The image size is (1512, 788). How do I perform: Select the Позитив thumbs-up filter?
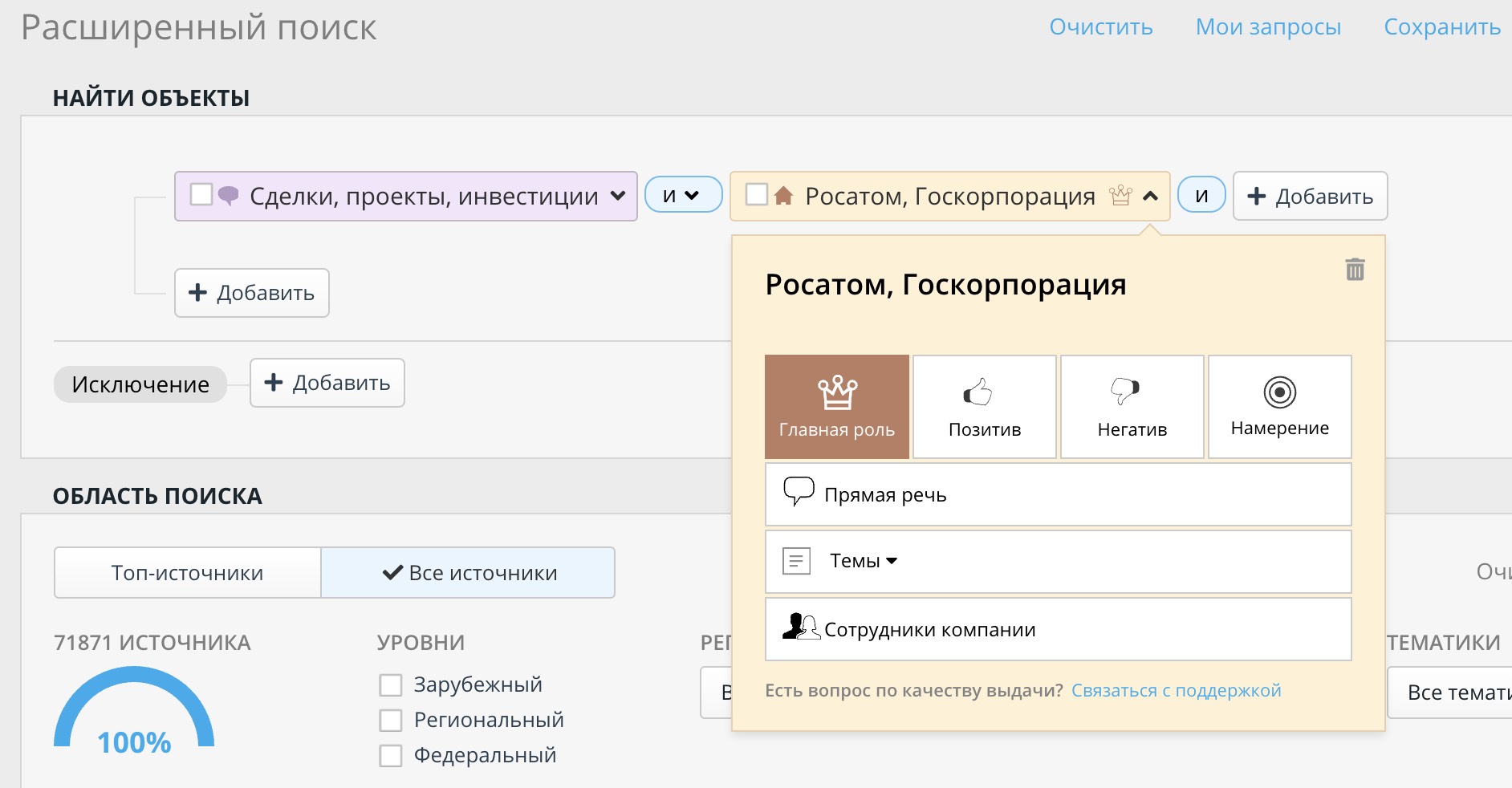tap(985, 407)
